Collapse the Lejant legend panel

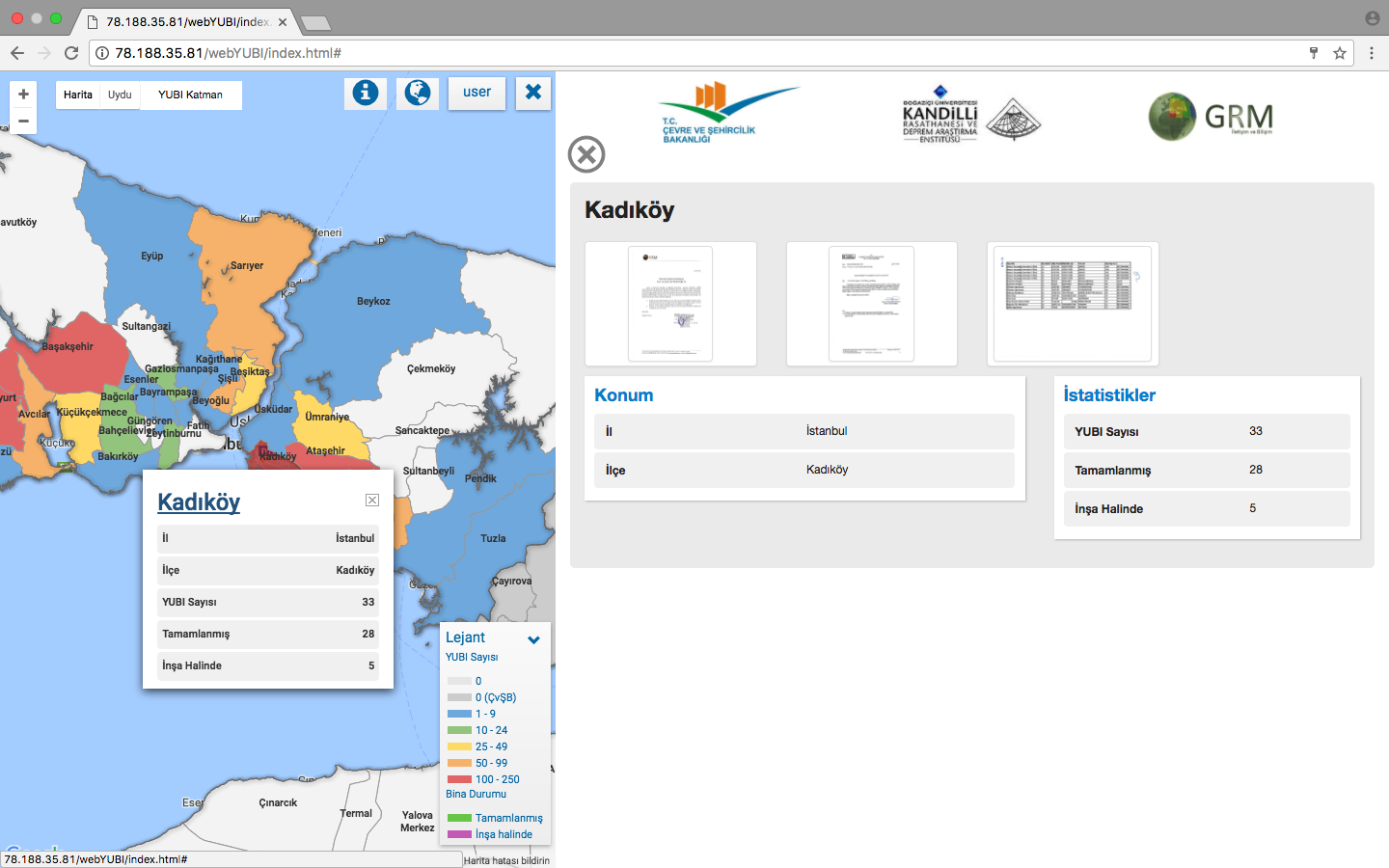(533, 639)
